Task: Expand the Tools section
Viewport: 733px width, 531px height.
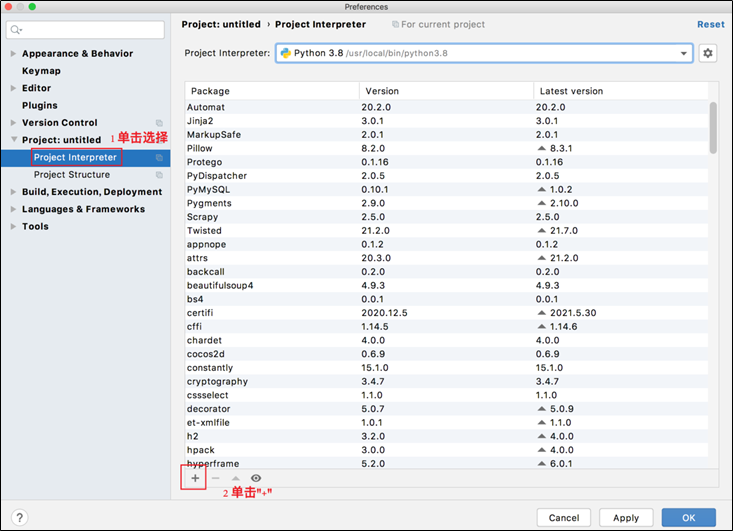Action: click(x=13, y=227)
